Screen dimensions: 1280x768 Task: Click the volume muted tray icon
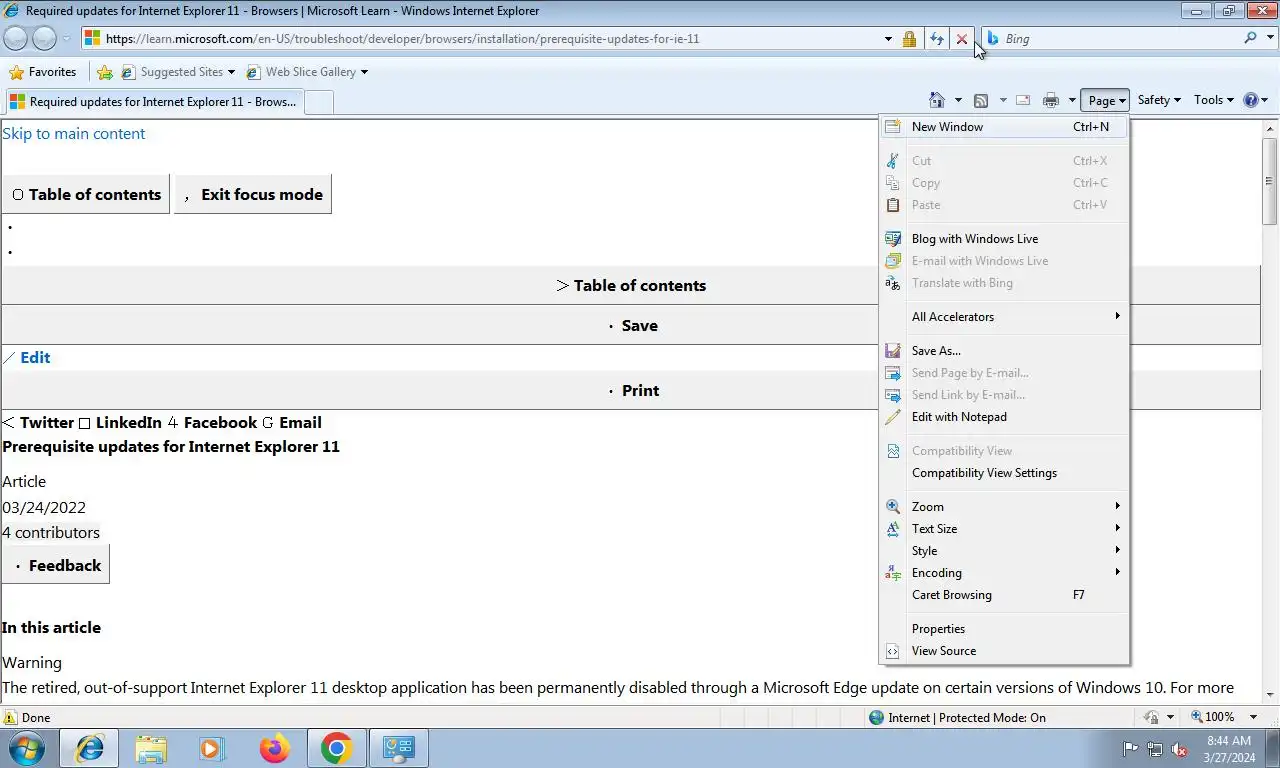pos(1179,748)
